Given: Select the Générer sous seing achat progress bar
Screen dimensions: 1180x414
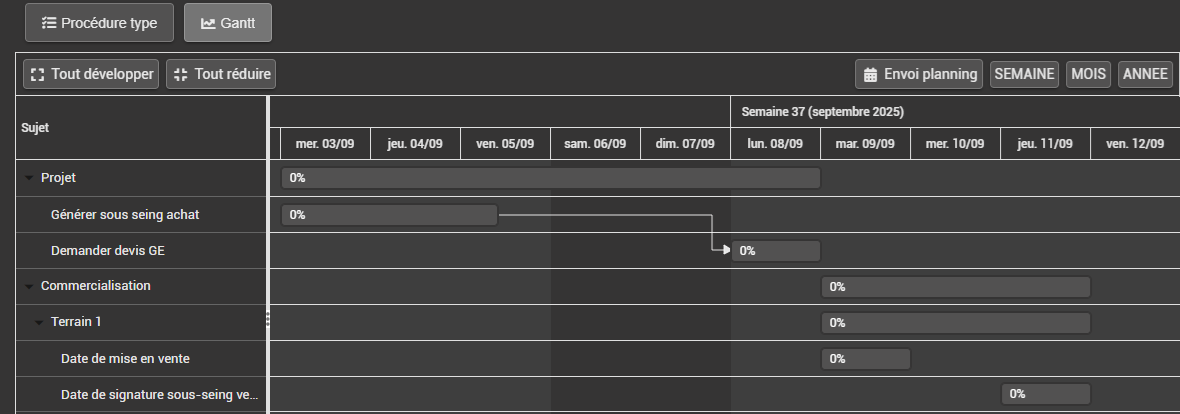Looking at the screenshot, I should (390, 215).
